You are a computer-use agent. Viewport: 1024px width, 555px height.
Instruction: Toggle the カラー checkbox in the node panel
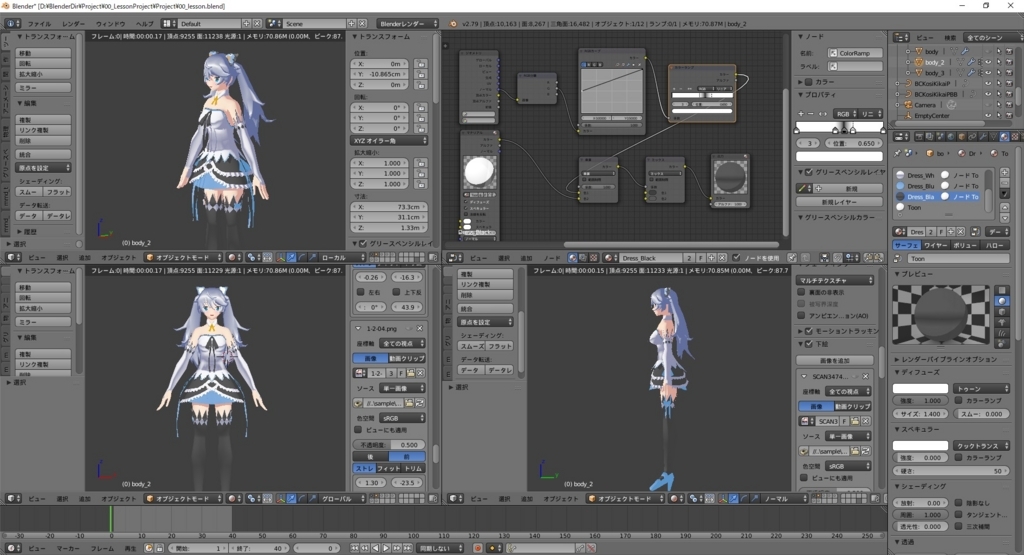808,82
